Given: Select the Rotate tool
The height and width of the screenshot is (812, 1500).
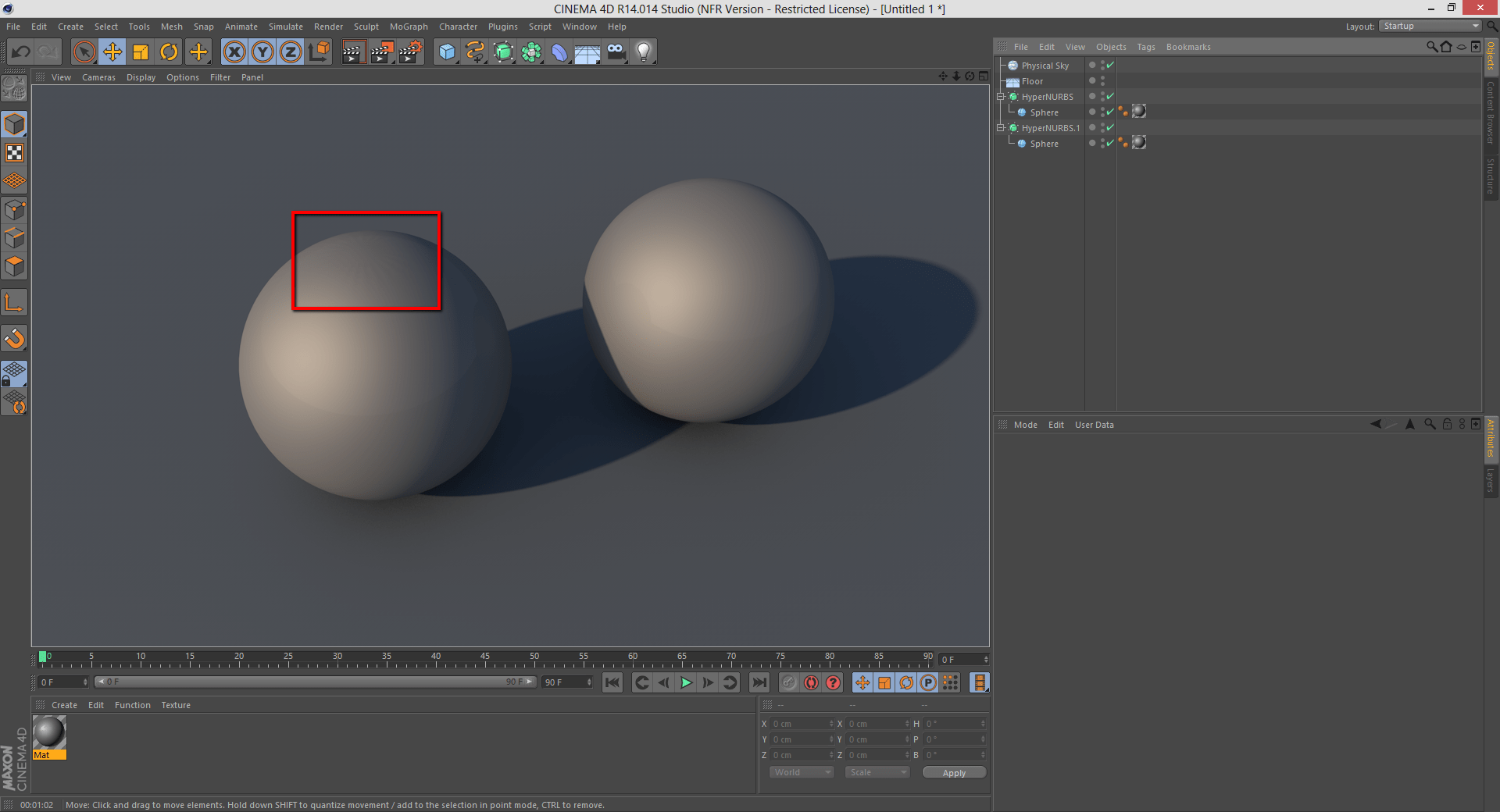Looking at the screenshot, I should tap(169, 52).
